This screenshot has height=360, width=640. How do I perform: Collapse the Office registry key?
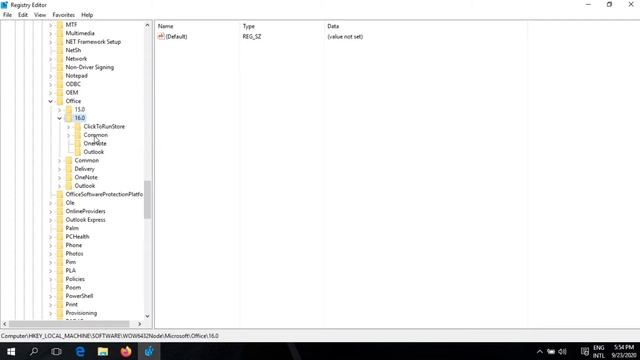coord(51,101)
